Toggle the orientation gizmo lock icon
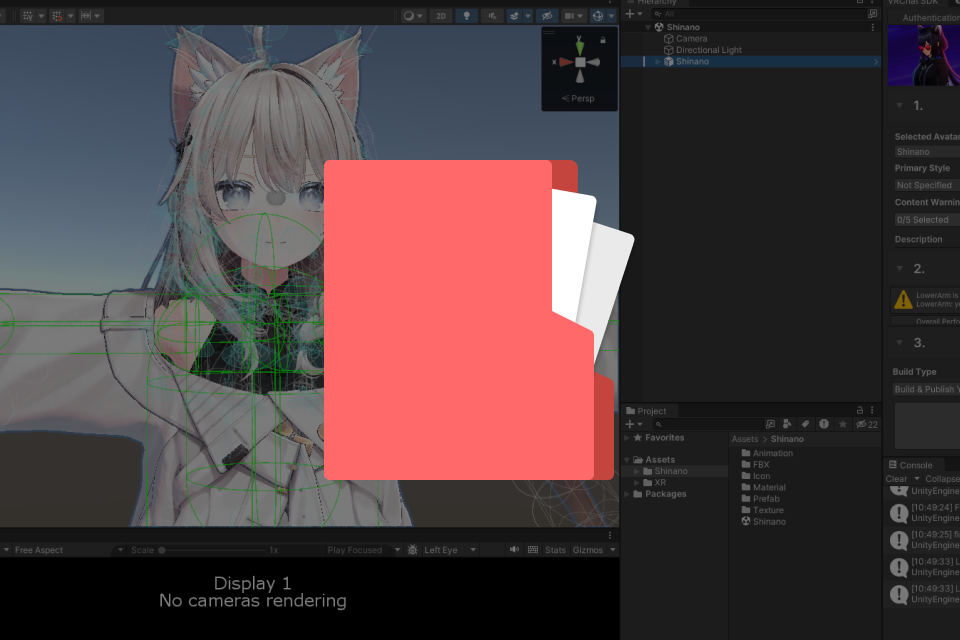 click(x=603, y=40)
